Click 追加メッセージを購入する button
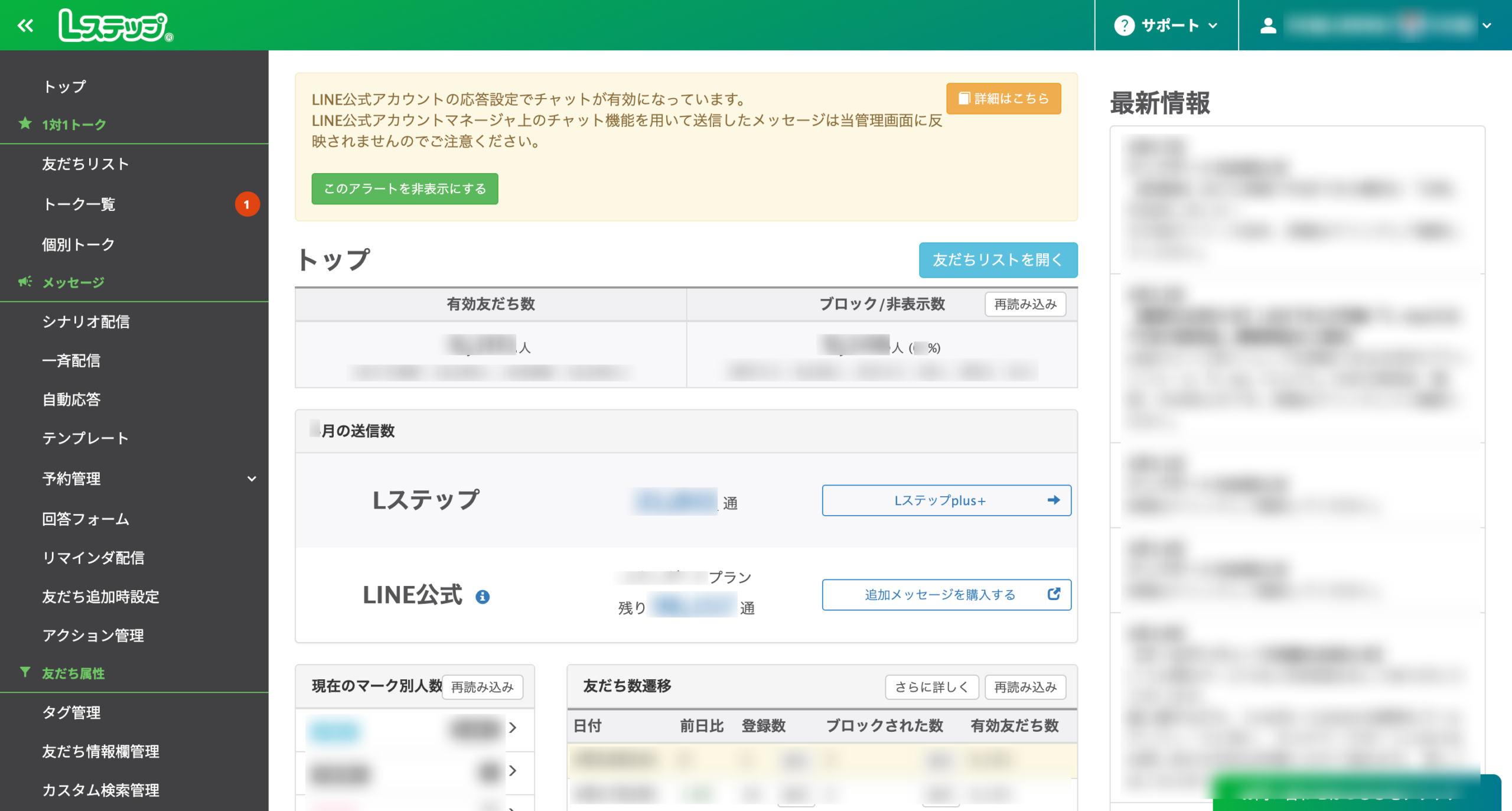 (946, 594)
